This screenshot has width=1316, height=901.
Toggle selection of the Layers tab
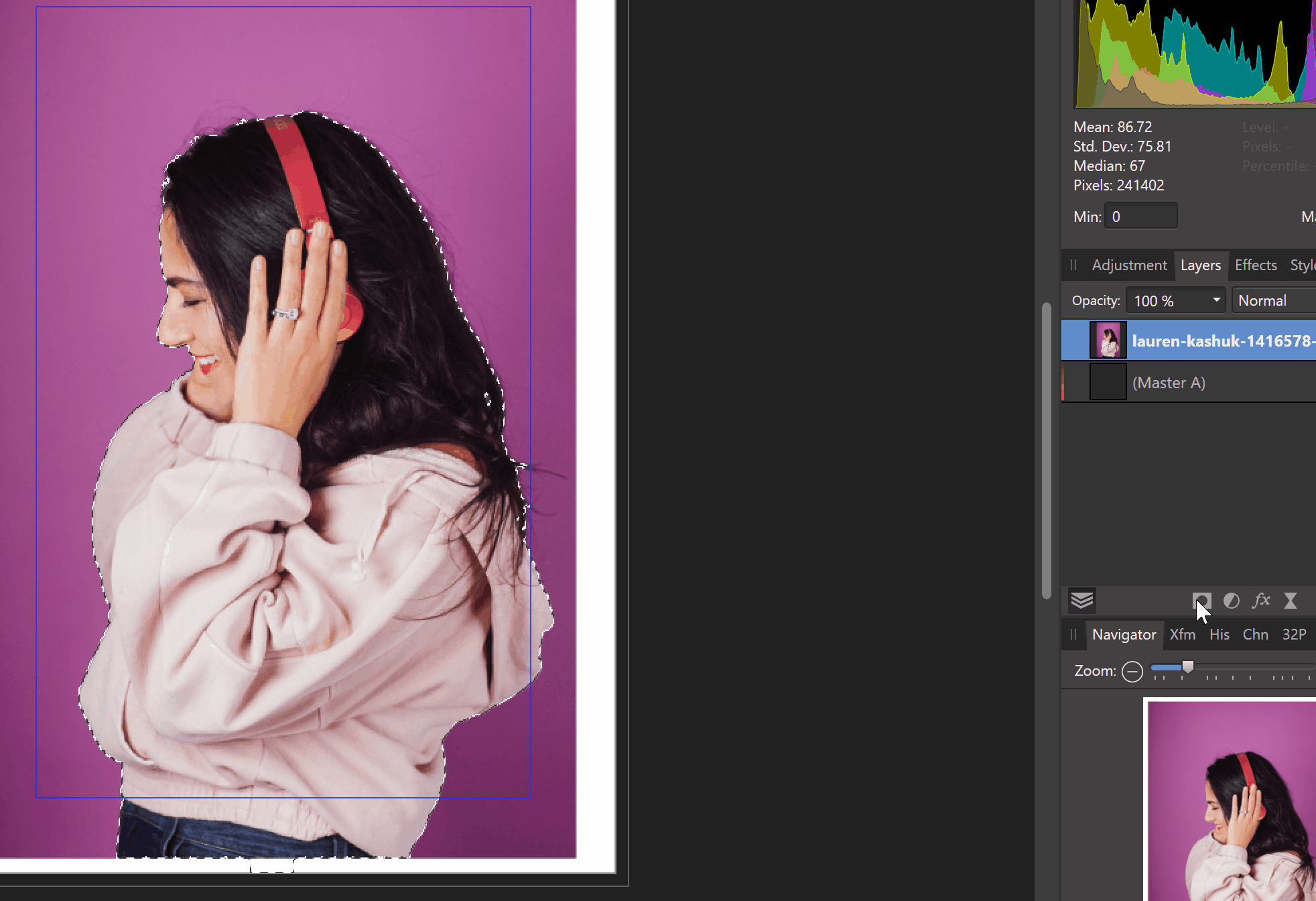click(1201, 265)
